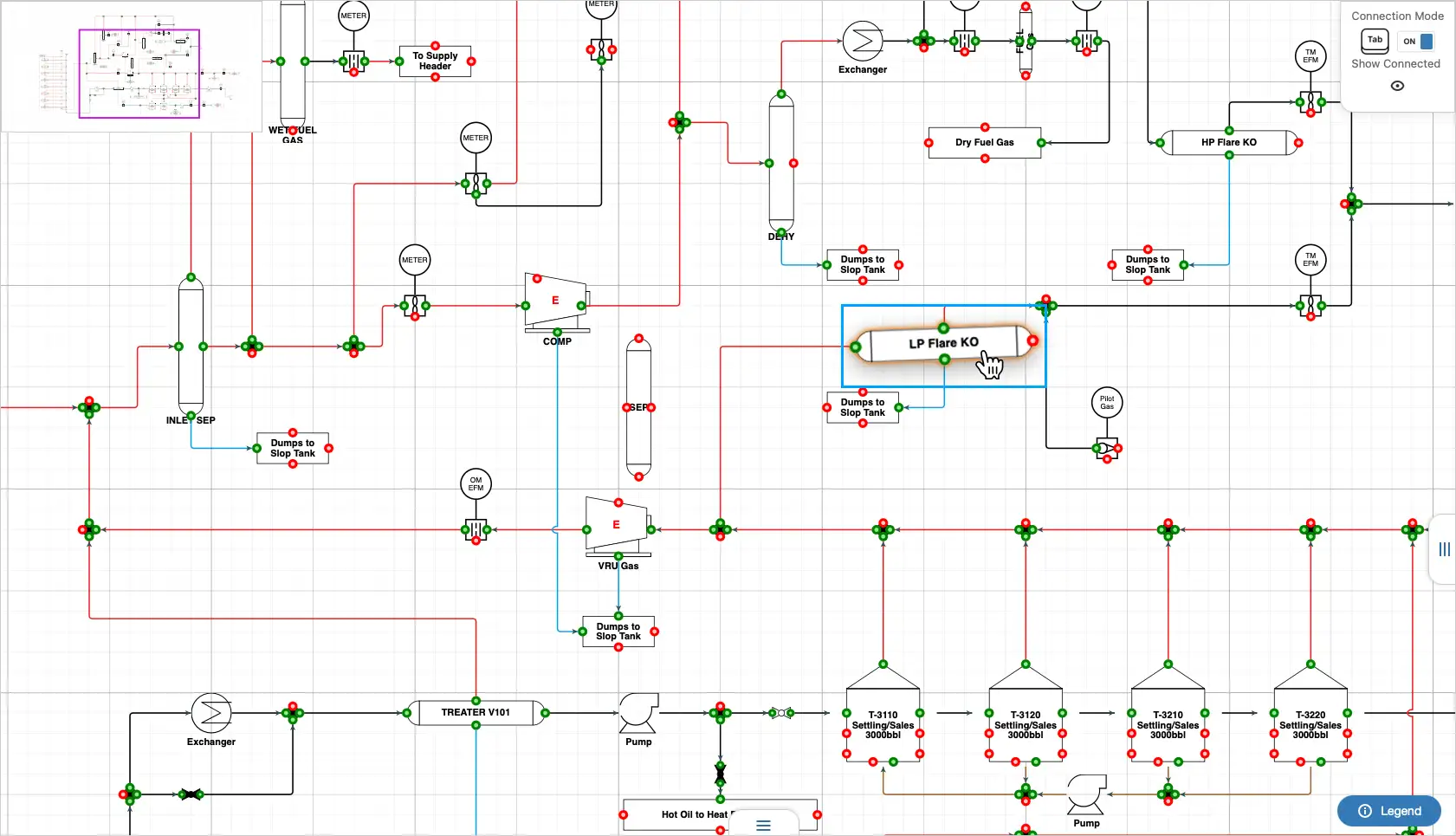Click the LP Flare KO drum
The image size is (1456, 836).
pos(943,344)
